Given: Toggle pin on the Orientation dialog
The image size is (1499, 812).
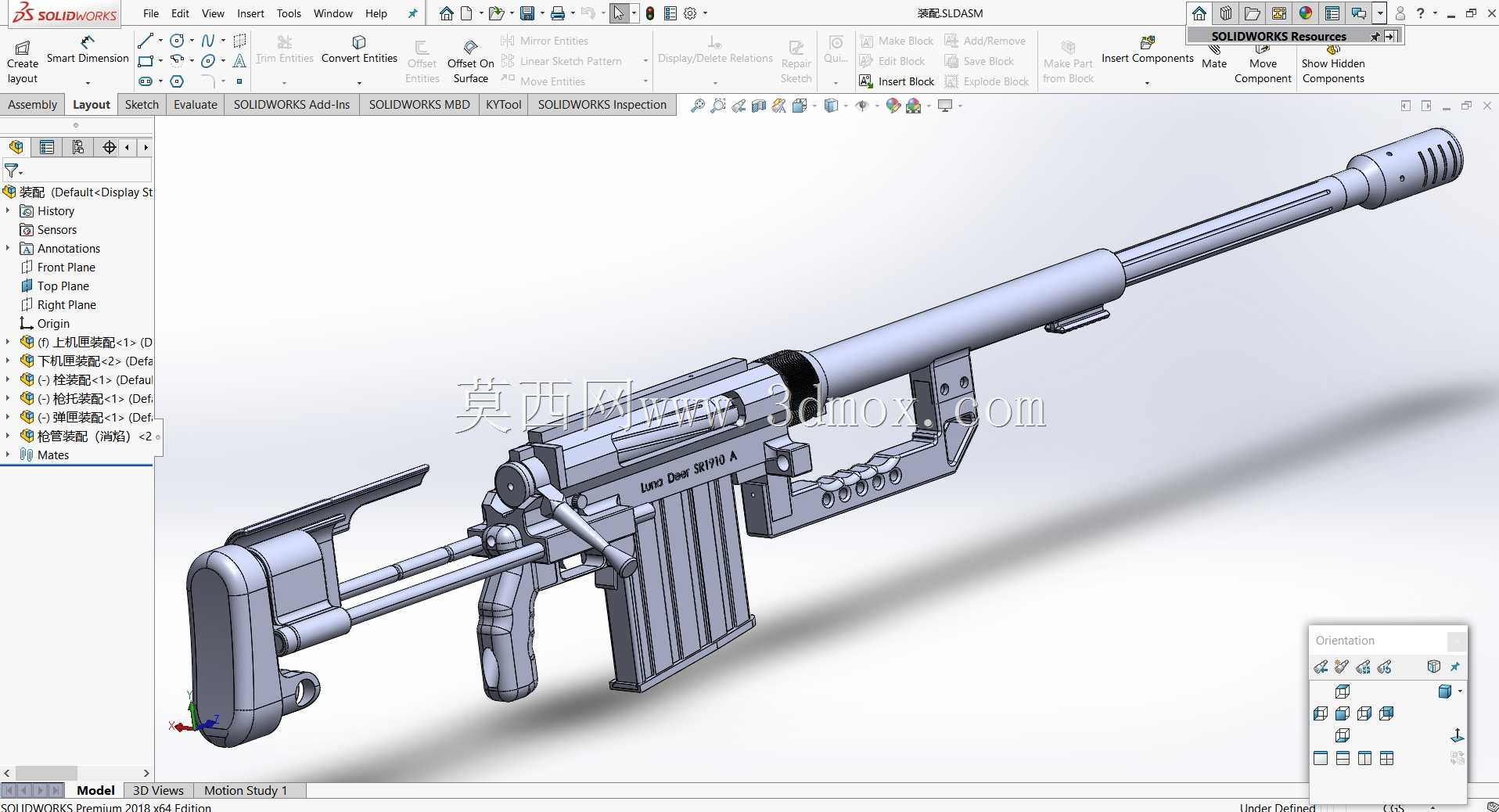Looking at the screenshot, I should (1455, 667).
